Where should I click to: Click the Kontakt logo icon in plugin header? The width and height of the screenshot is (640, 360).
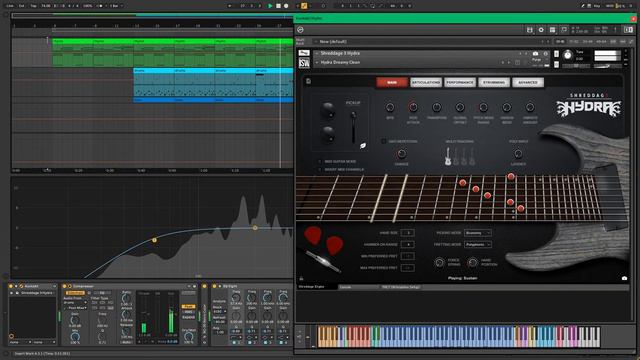300,30
